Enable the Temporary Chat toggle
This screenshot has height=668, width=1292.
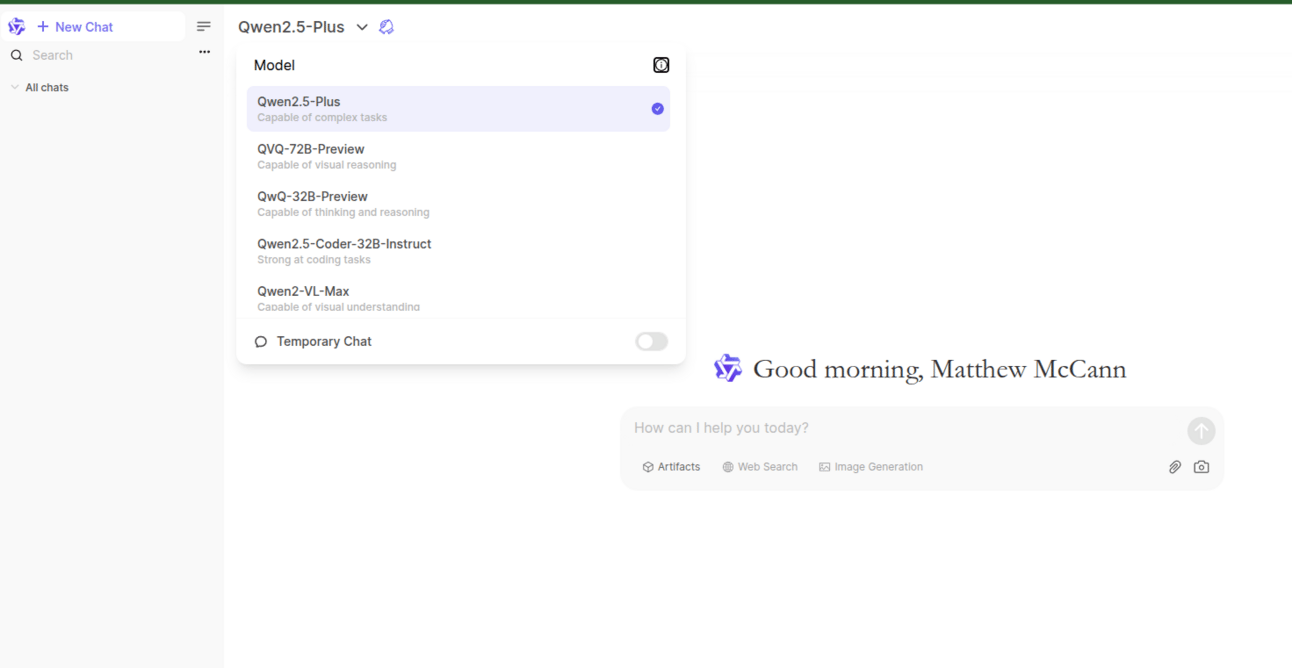pyautogui.click(x=651, y=342)
